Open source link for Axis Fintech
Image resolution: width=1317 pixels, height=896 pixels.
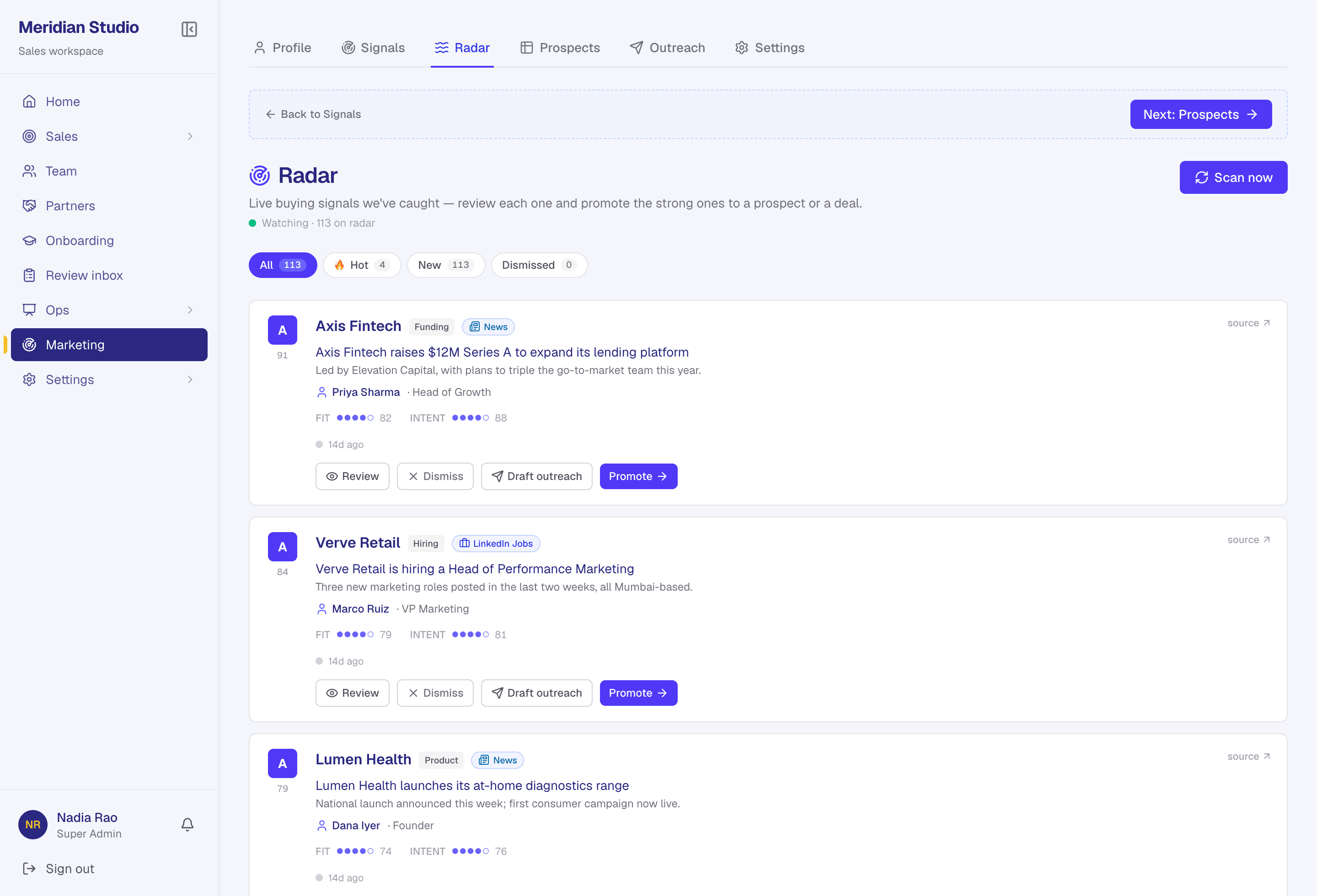click(1248, 323)
